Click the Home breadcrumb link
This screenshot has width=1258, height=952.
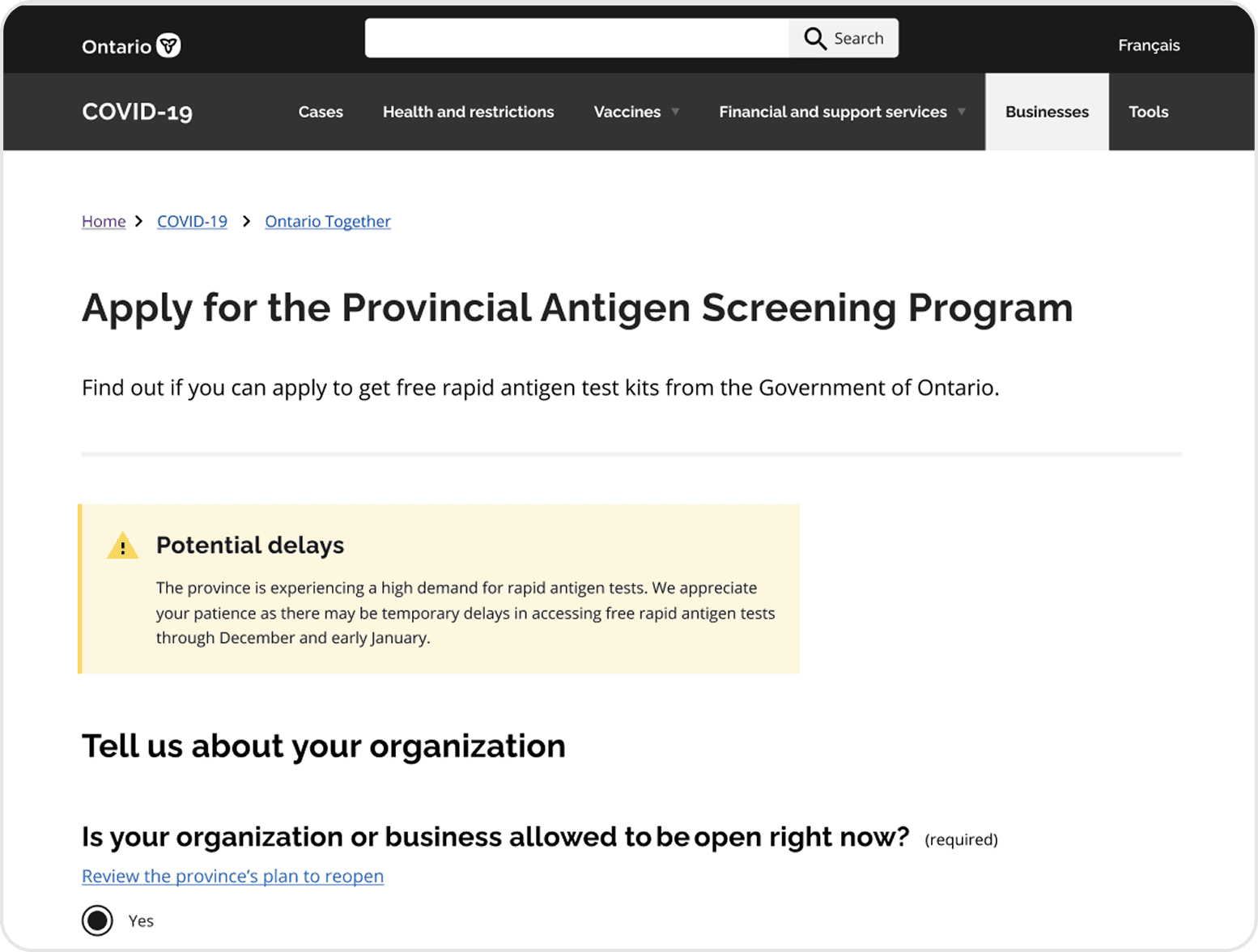pyautogui.click(x=104, y=221)
